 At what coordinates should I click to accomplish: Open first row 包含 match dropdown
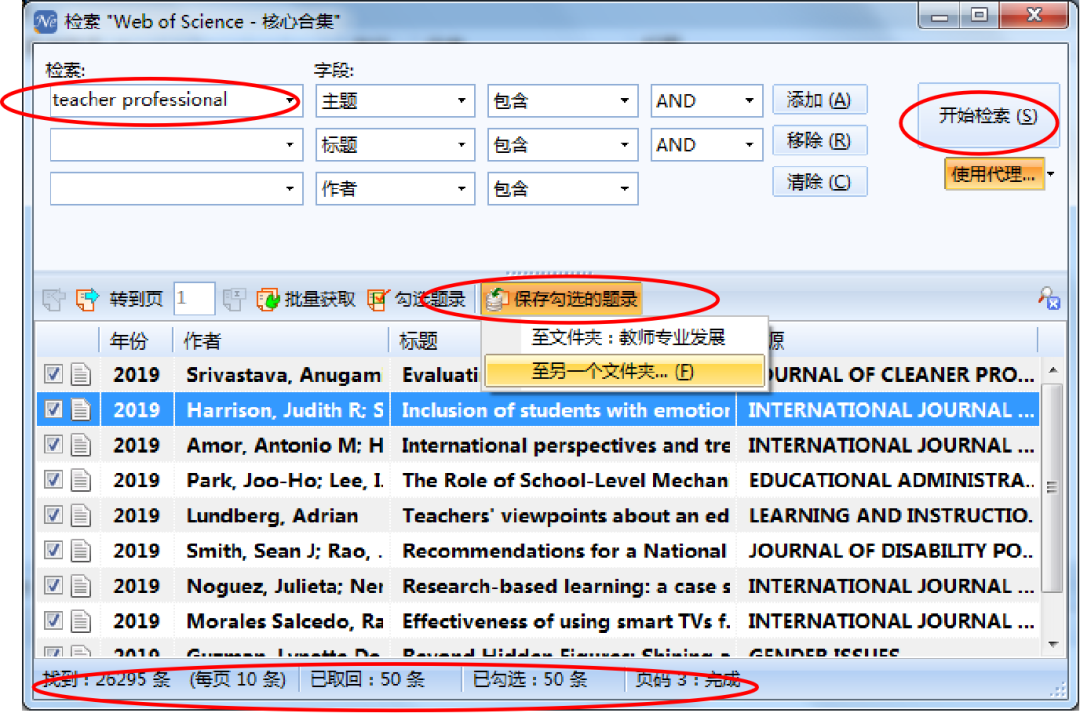563,101
